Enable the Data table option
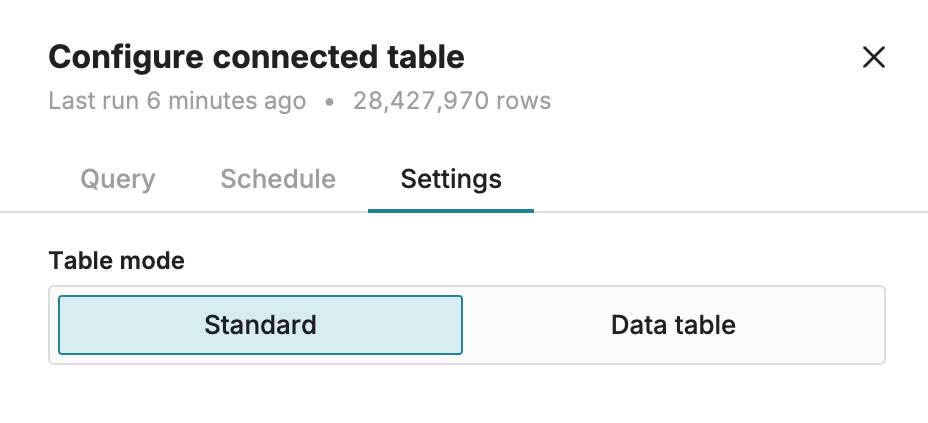928x423 pixels. coord(674,325)
